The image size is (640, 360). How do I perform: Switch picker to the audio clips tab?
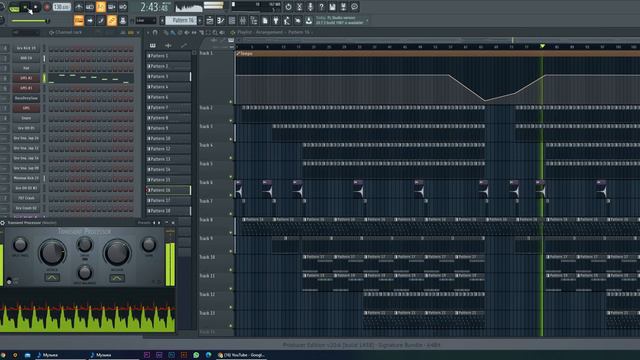pos(168,45)
